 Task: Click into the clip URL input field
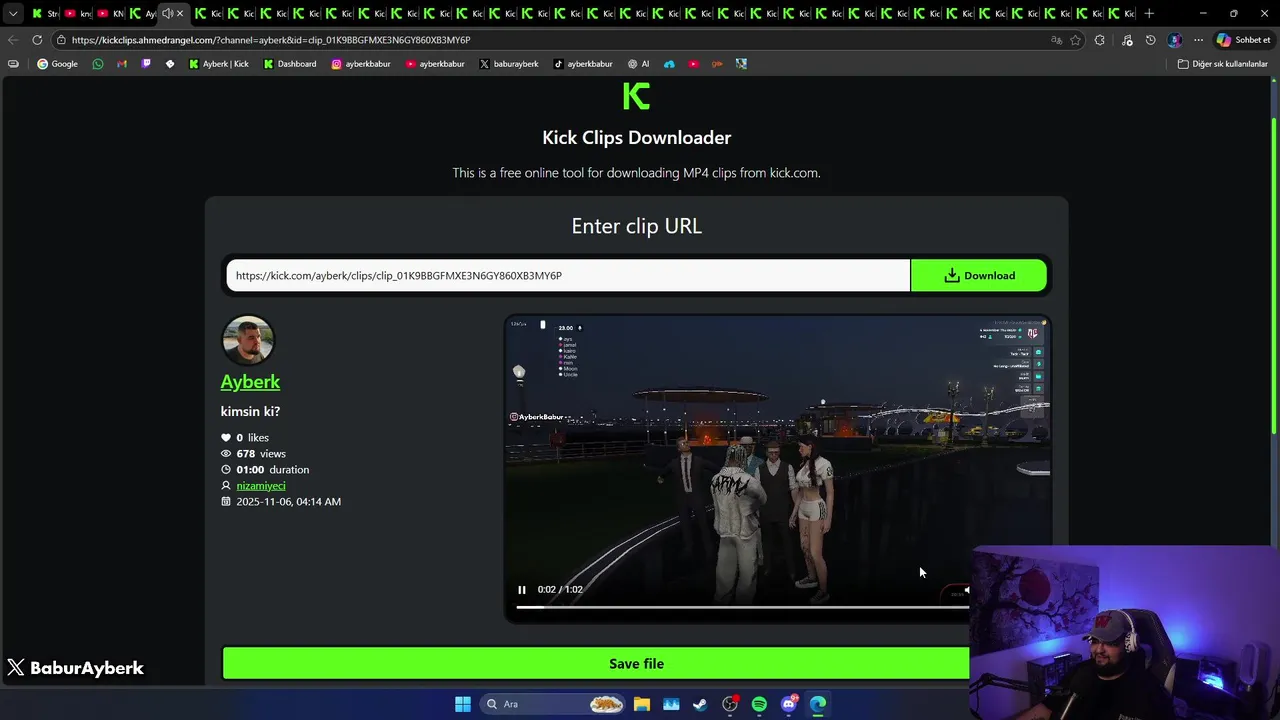568,276
